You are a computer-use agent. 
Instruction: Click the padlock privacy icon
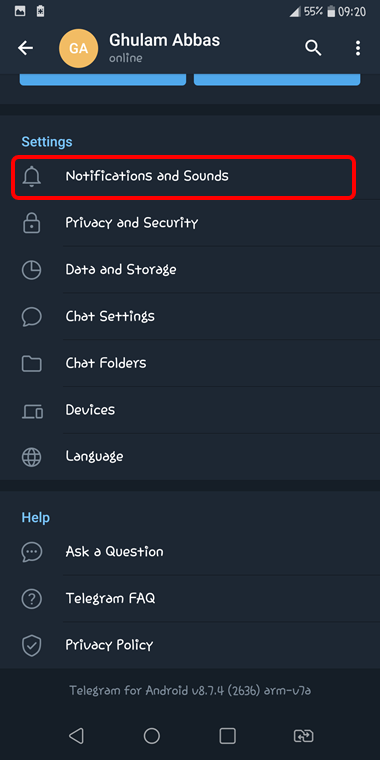point(32,223)
